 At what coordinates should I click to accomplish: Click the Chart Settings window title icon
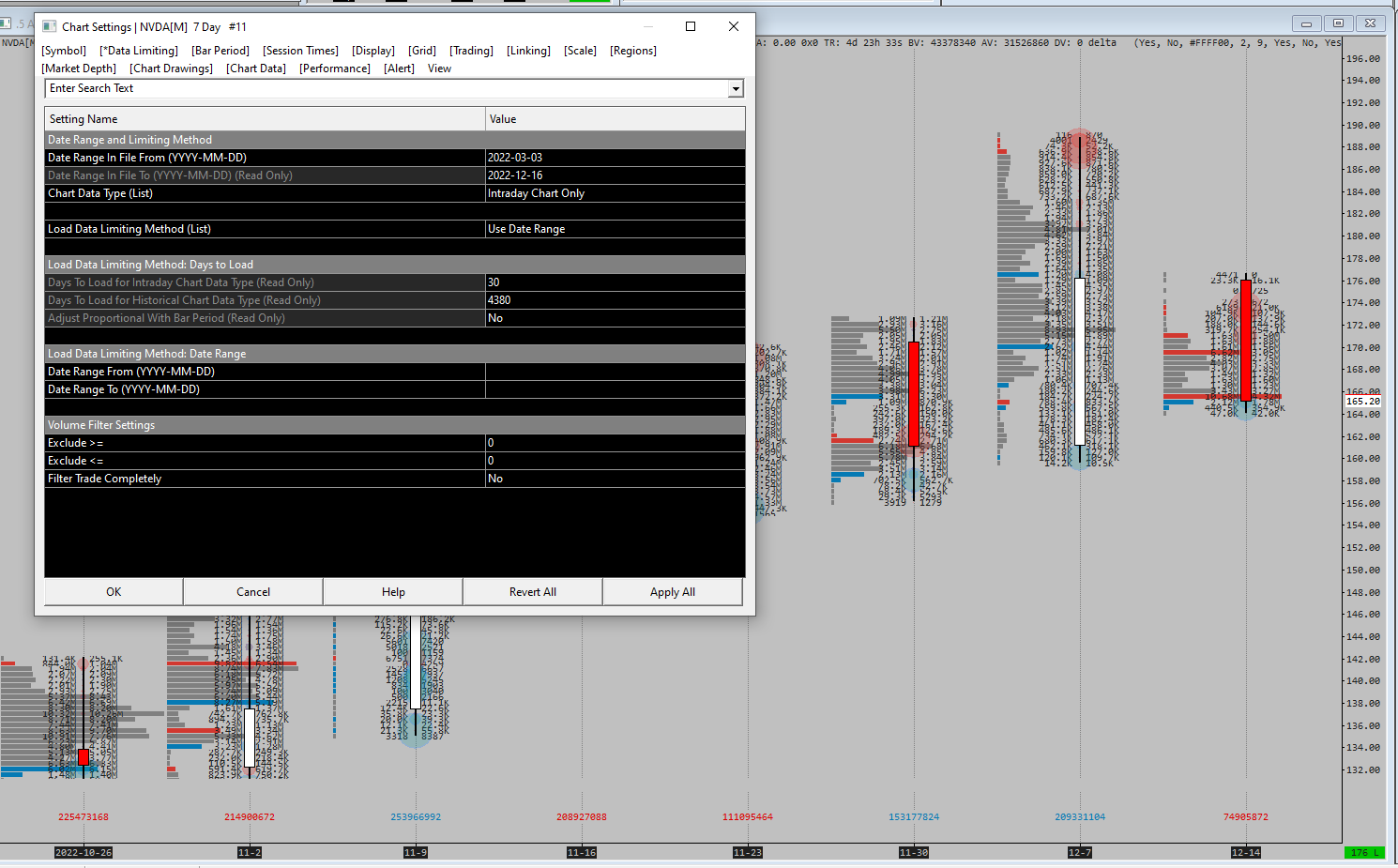pyautogui.click(x=50, y=27)
